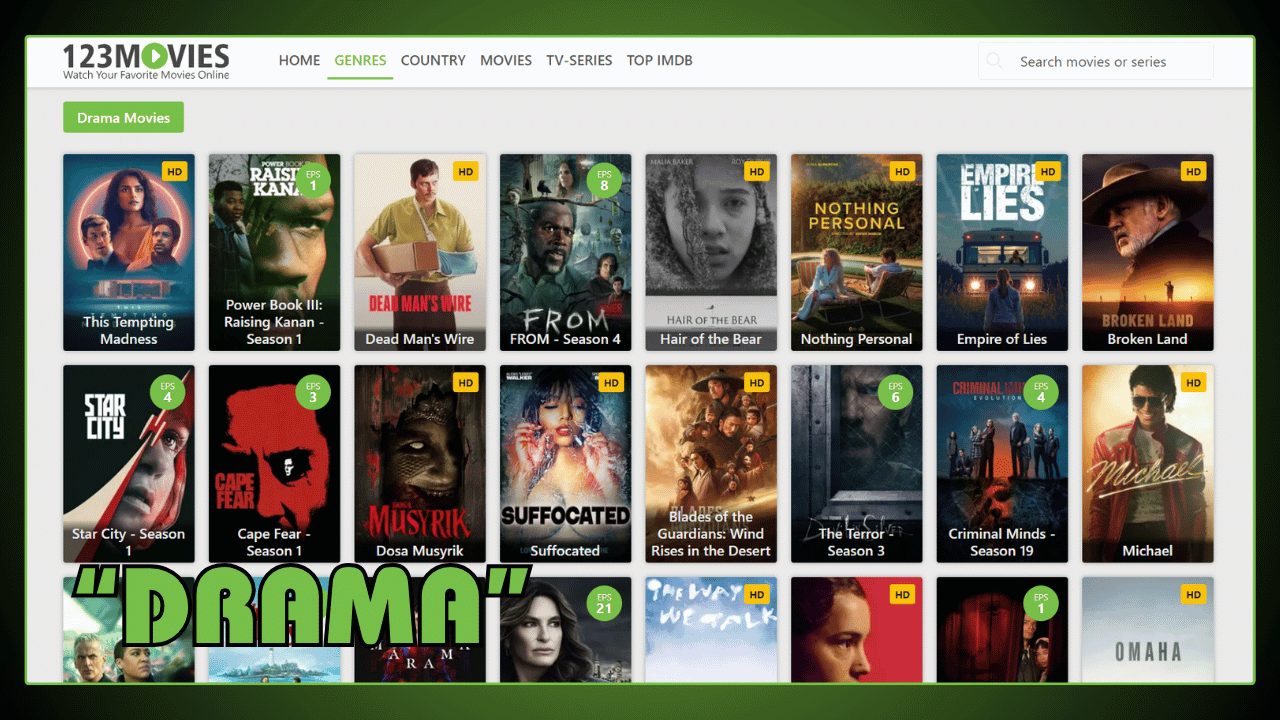
Task: Focus the Search movies or series field
Action: coord(1096,61)
